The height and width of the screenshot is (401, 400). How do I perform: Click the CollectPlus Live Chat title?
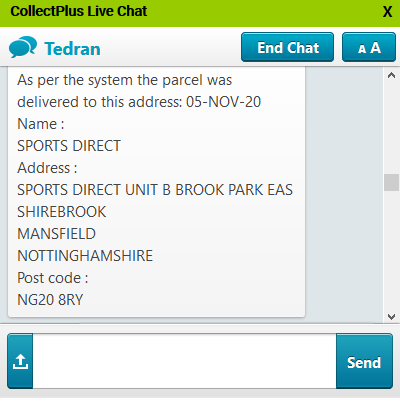79,11
